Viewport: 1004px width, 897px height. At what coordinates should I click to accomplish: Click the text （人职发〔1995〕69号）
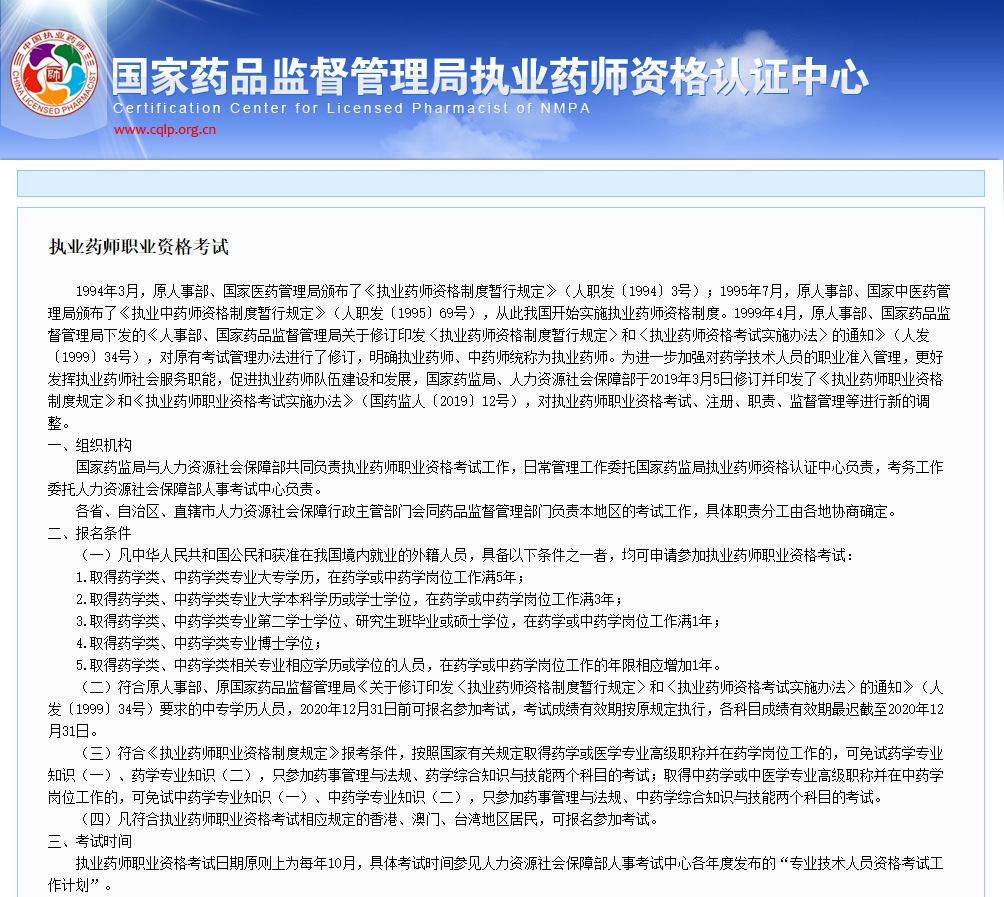tap(406, 313)
